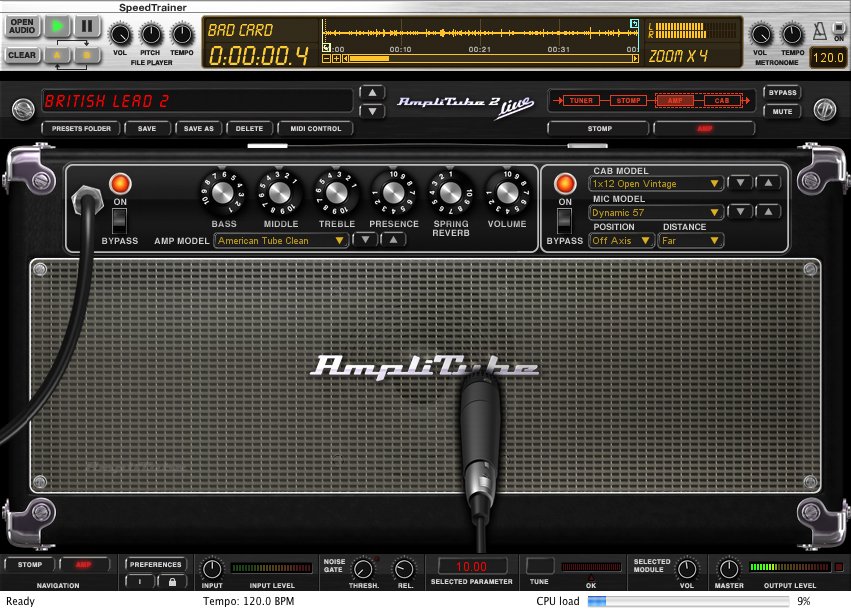Viewport: 851px width, 613px height.
Task: Open the mic Position dropdown
Action: tap(621, 241)
